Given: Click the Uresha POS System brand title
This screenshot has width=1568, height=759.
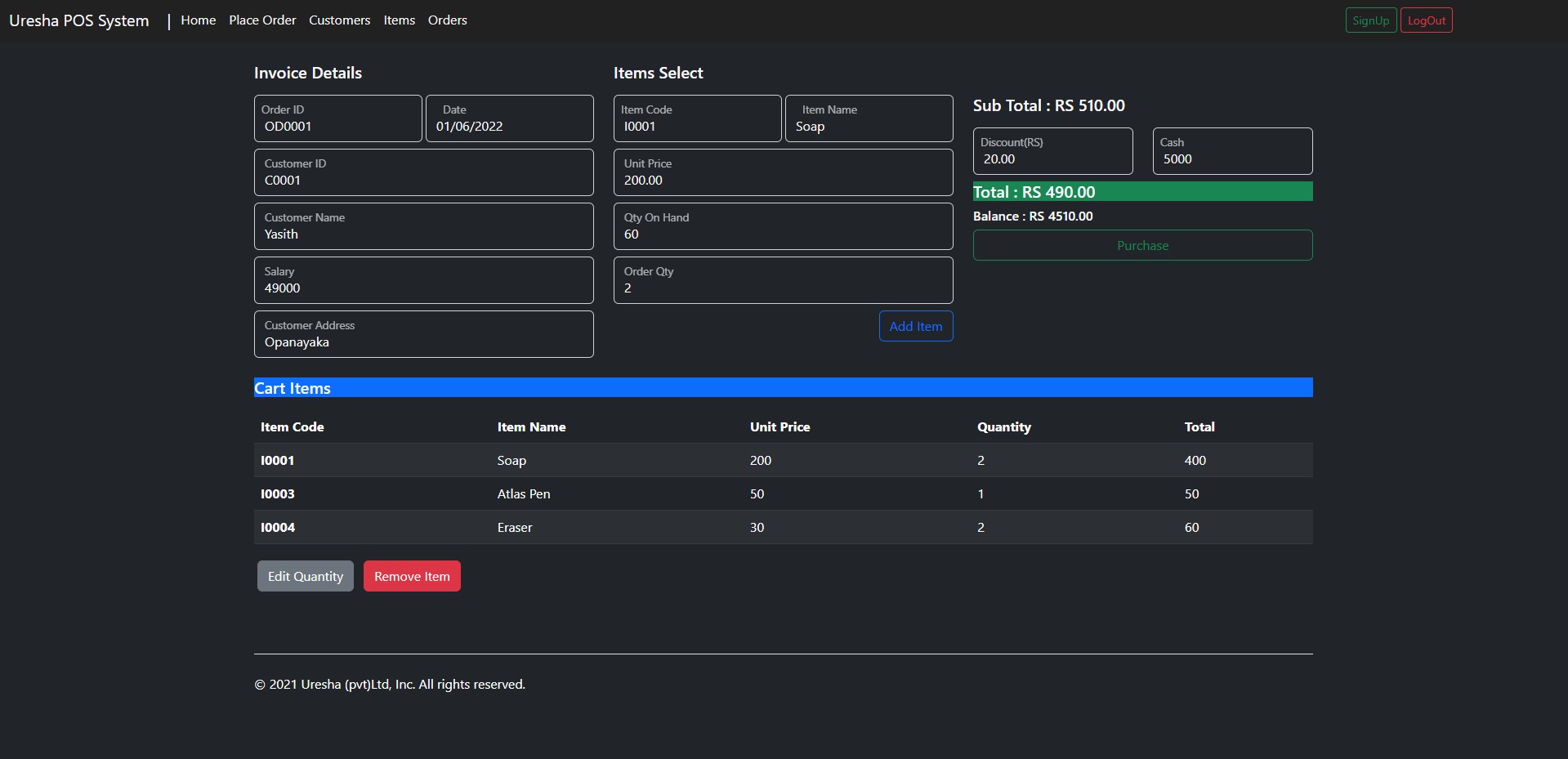Looking at the screenshot, I should [79, 20].
